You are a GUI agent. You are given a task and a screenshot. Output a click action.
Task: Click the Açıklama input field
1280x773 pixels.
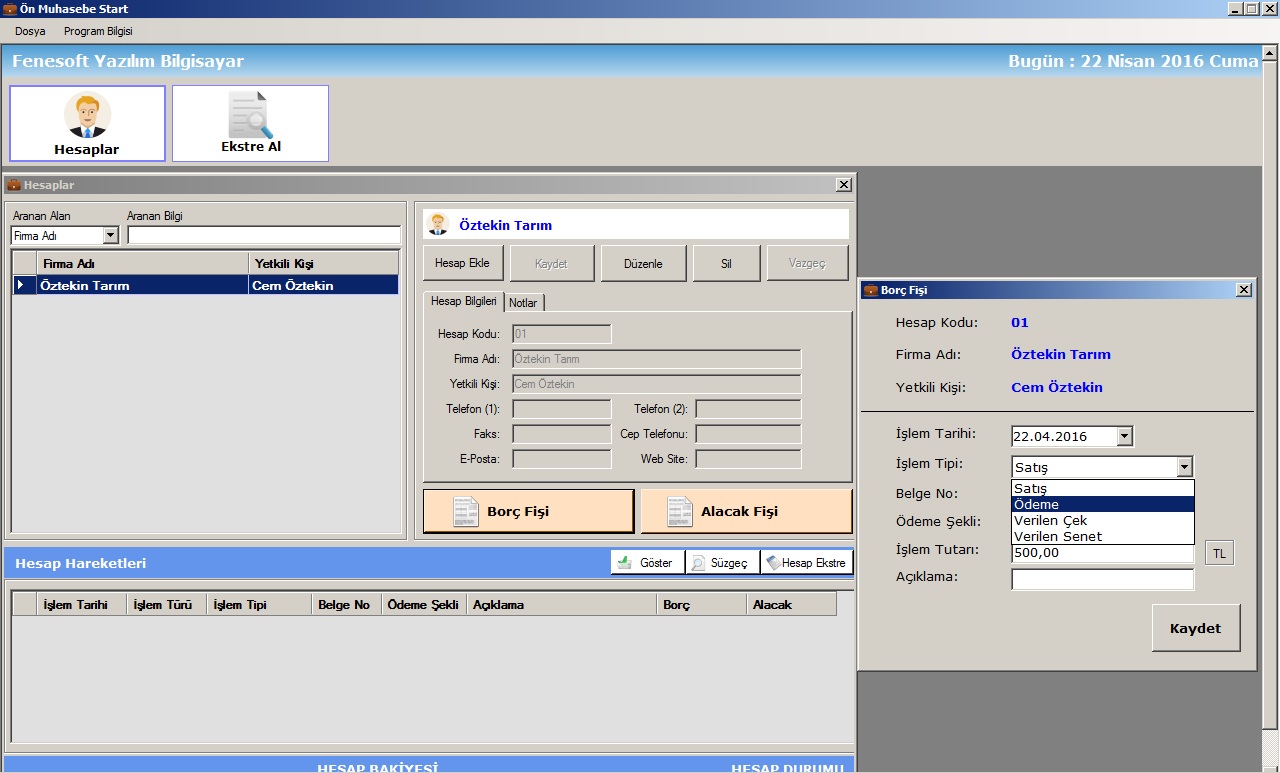pos(1102,580)
